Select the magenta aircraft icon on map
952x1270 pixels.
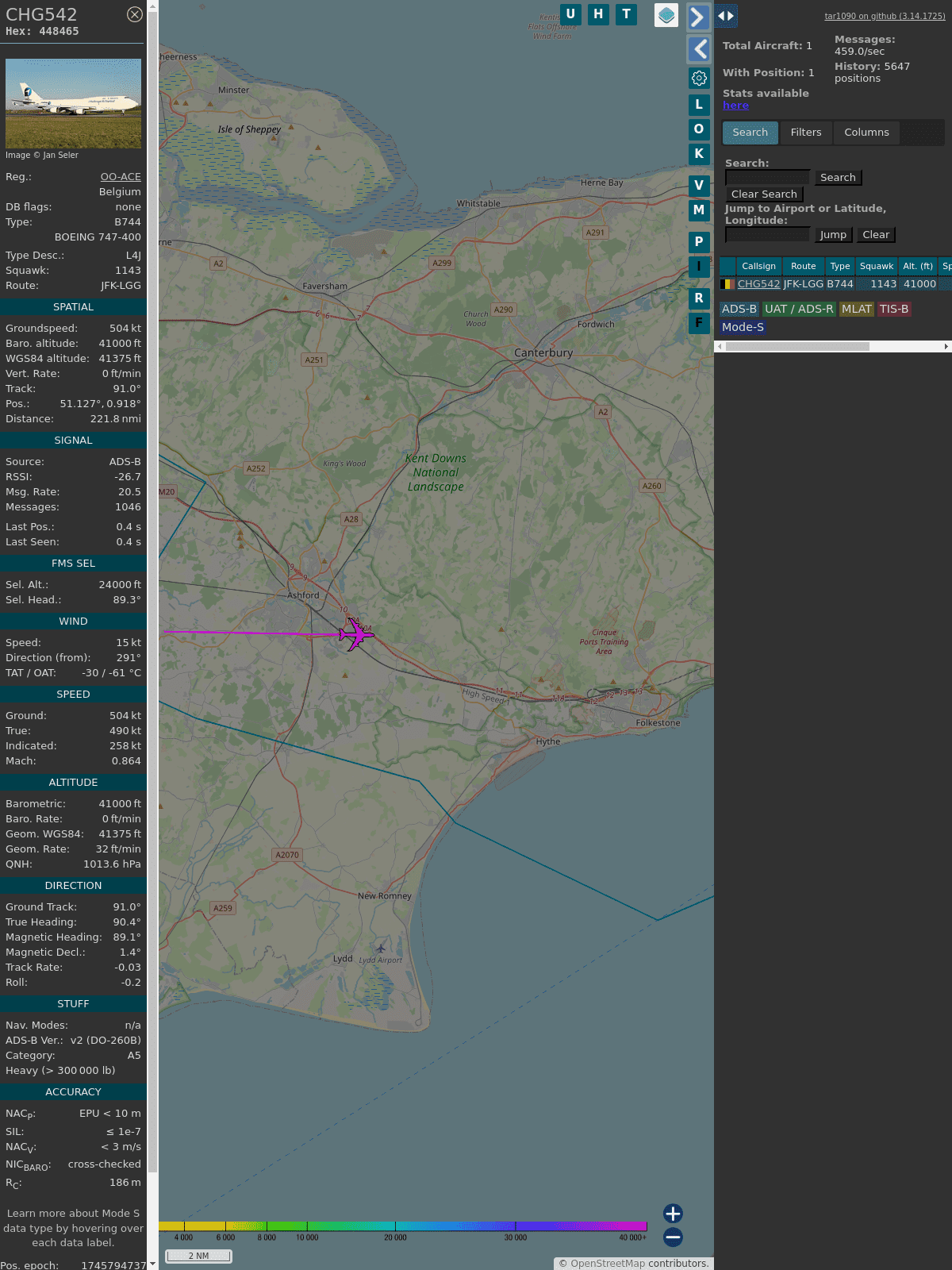(x=356, y=634)
